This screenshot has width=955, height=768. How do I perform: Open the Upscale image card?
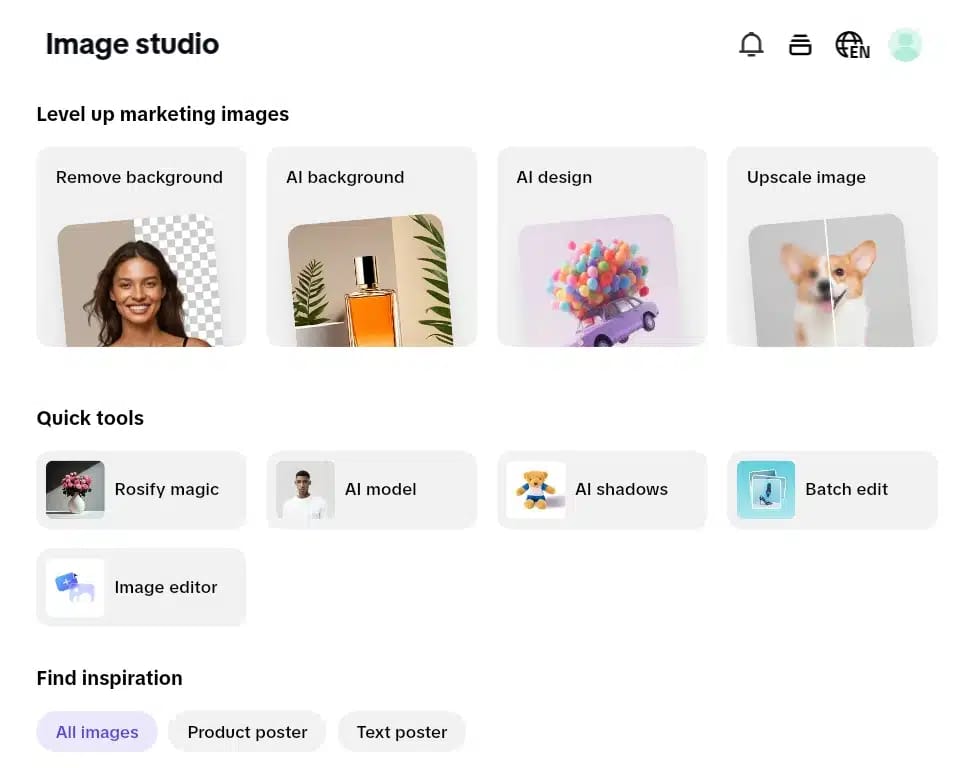click(833, 247)
